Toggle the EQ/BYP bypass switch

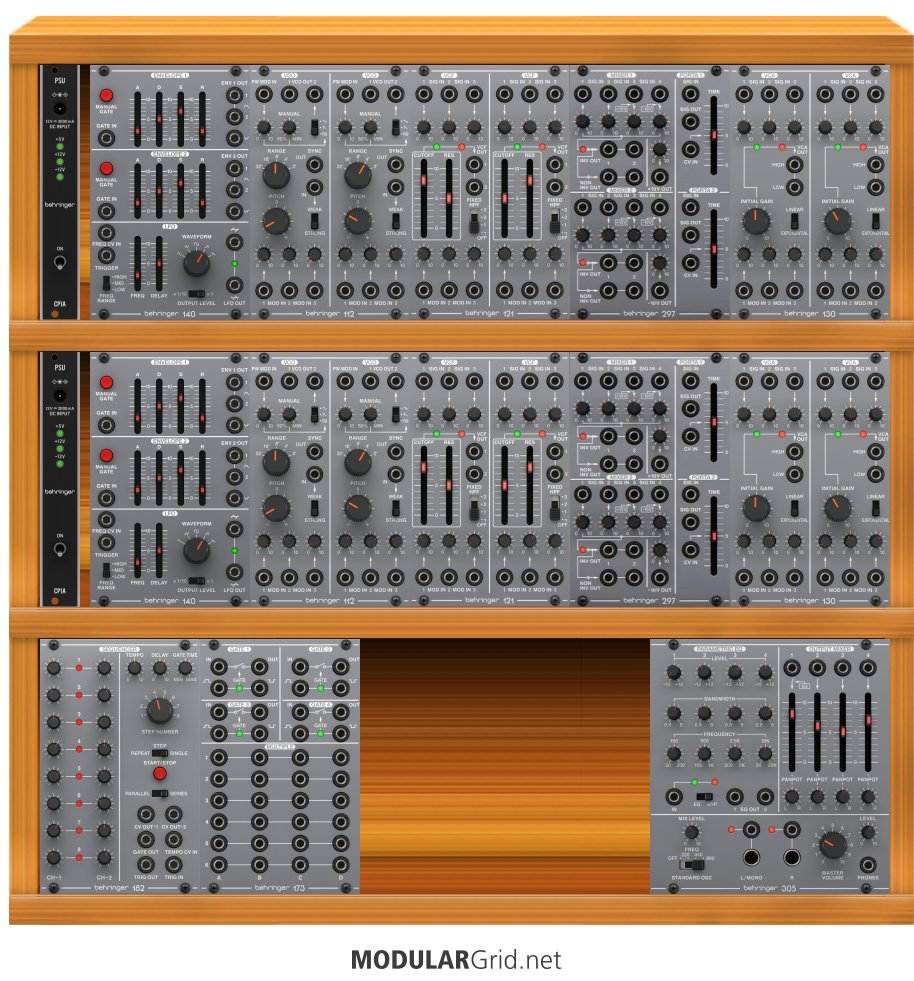(704, 796)
